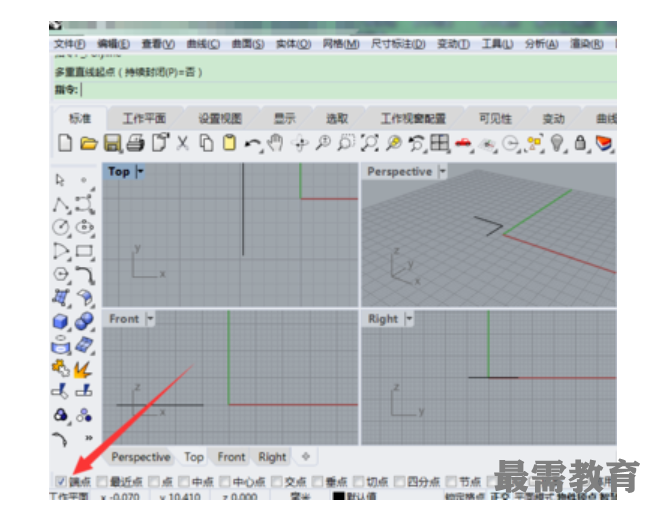This screenshot has height=516, width=646.
Task: Click the Zoom extents icon
Action: [370, 143]
